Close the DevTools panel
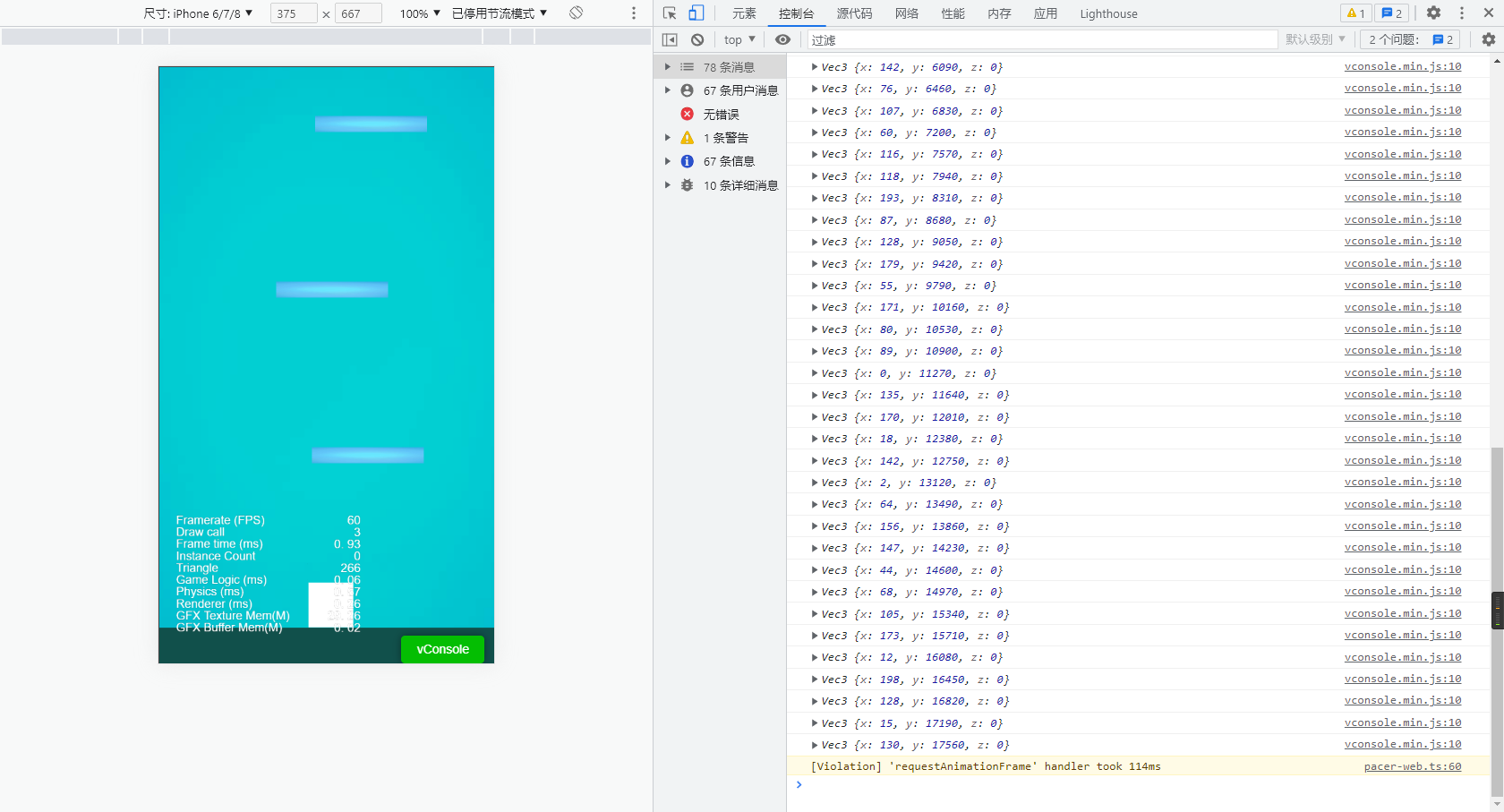 [1489, 13]
